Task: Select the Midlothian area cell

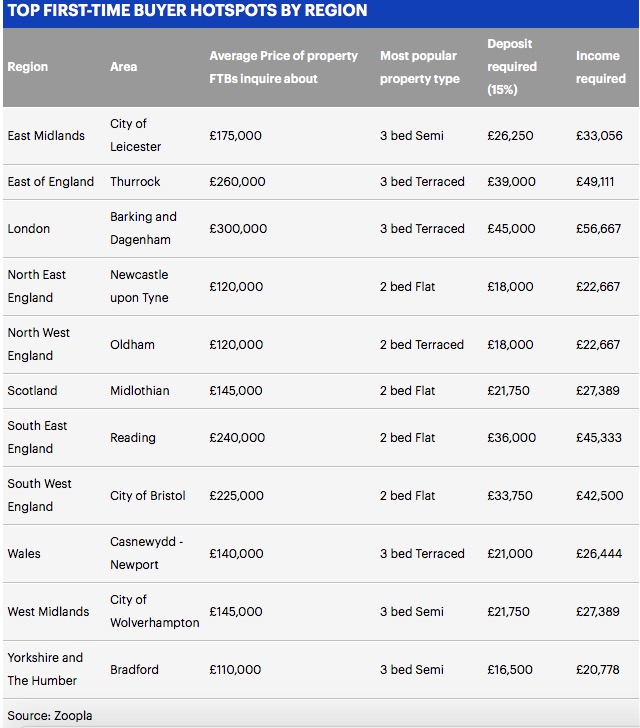Action: [x=140, y=390]
